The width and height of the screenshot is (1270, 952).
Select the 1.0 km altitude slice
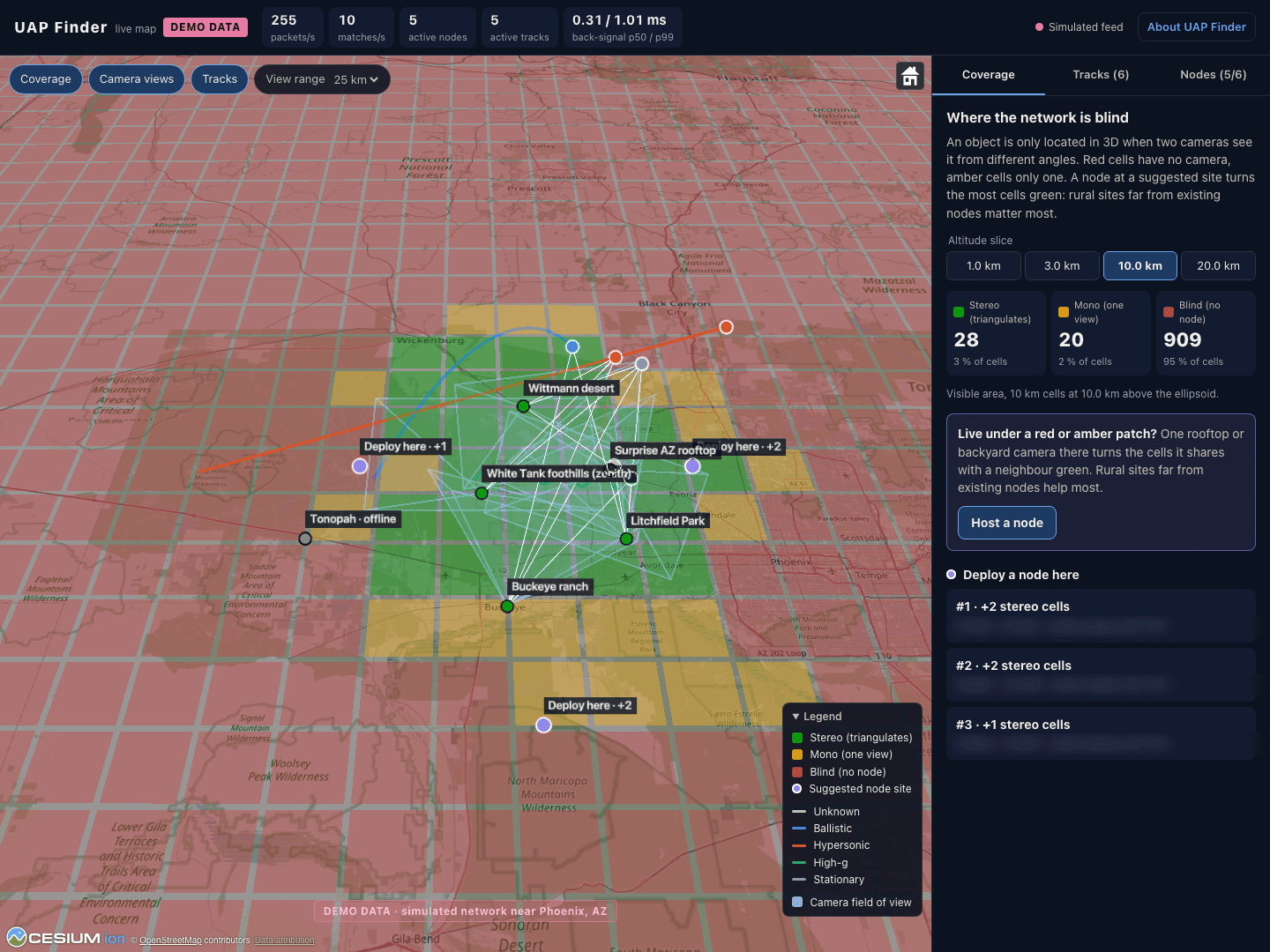point(983,266)
